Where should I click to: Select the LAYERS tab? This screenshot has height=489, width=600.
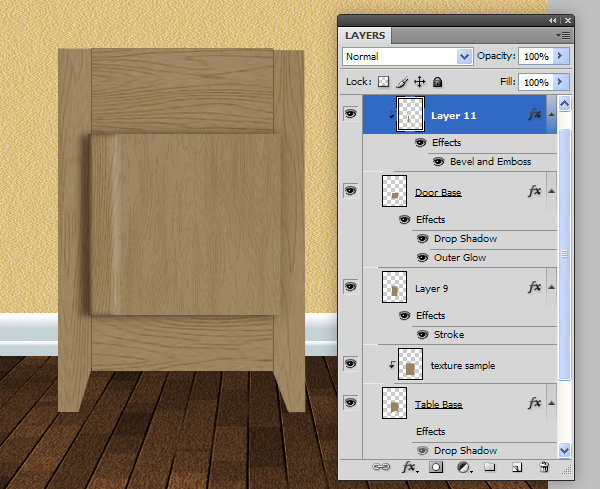click(365, 35)
